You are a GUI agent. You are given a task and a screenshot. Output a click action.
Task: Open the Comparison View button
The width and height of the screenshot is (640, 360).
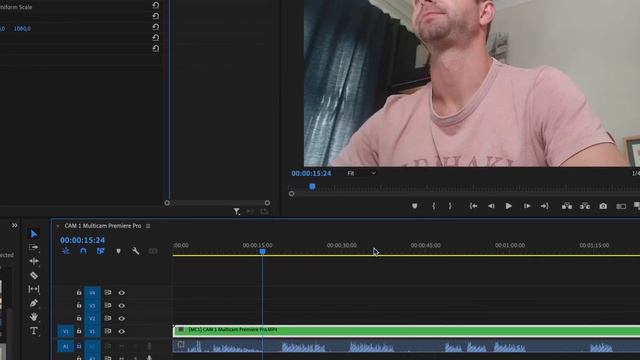(621, 206)
